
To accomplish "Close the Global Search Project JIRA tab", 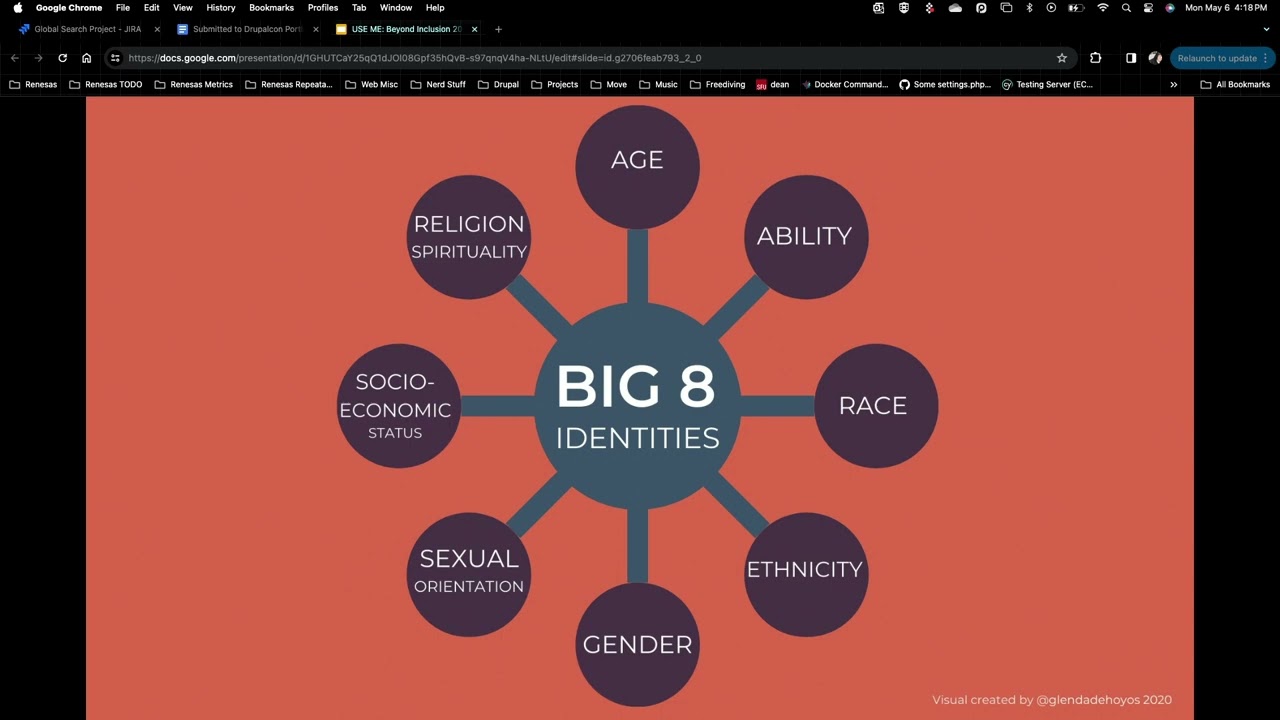I will [x=157, y=29].
